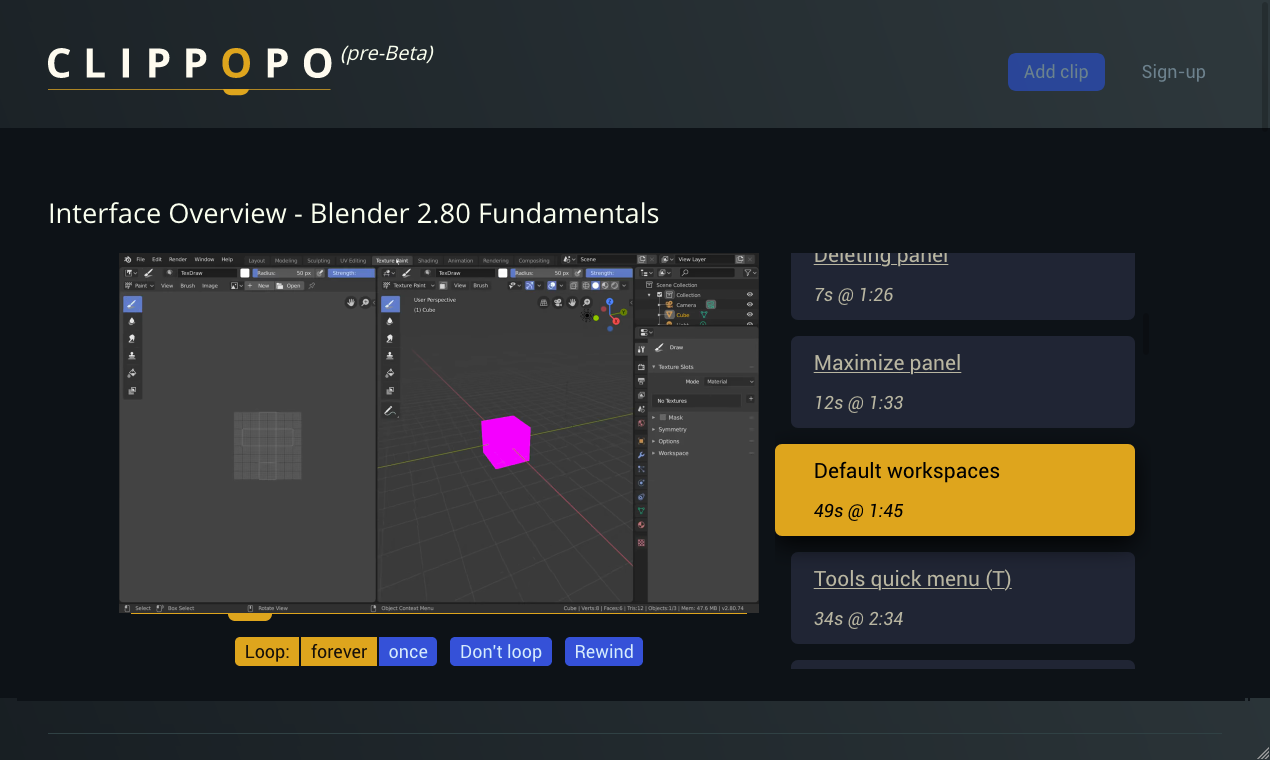Toggle the Camera's visibility eye in the Outliner
This screenshot has height=760, width=1270.
750,305
